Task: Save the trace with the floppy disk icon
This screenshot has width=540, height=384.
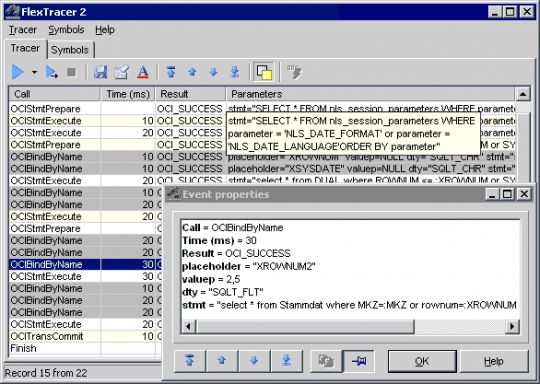Action: pyautogui.click(x=100, y=72)
